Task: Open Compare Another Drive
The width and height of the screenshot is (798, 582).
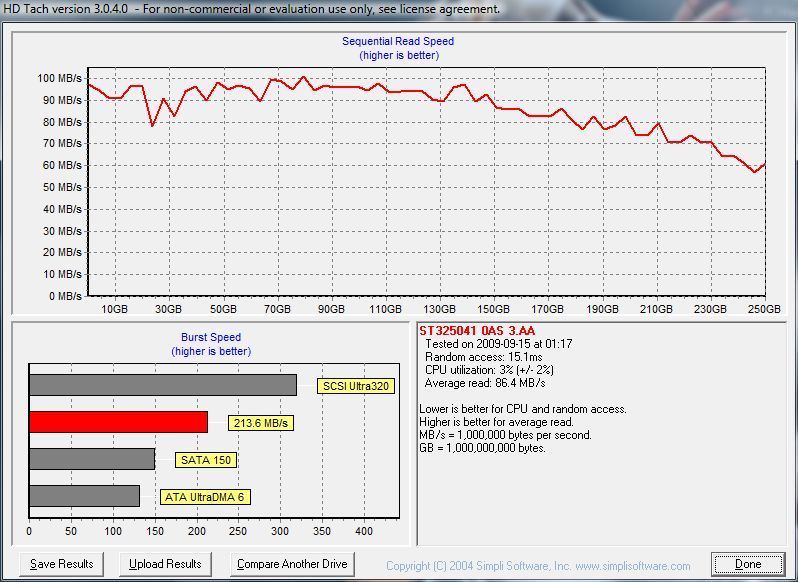Action: pos(292,564)
